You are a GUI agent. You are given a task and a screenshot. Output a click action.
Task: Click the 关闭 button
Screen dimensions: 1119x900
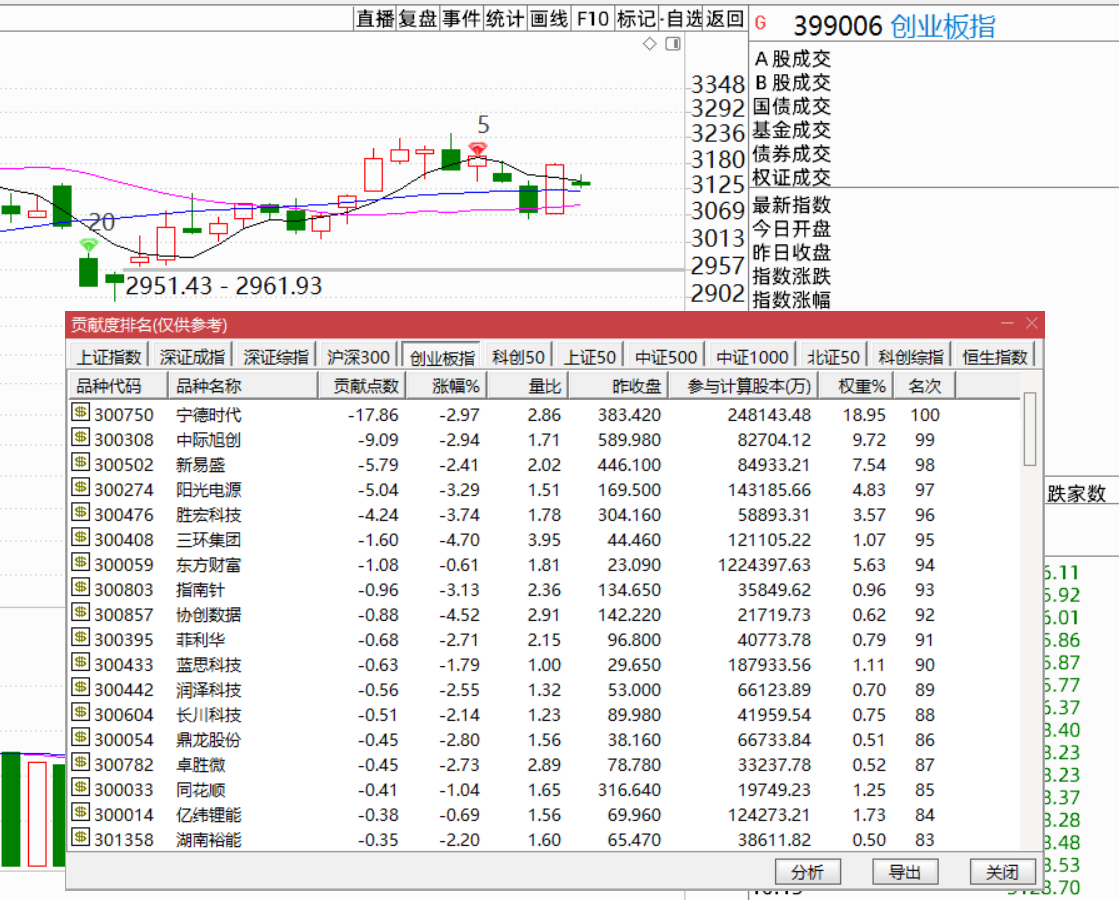(1003, 871)
